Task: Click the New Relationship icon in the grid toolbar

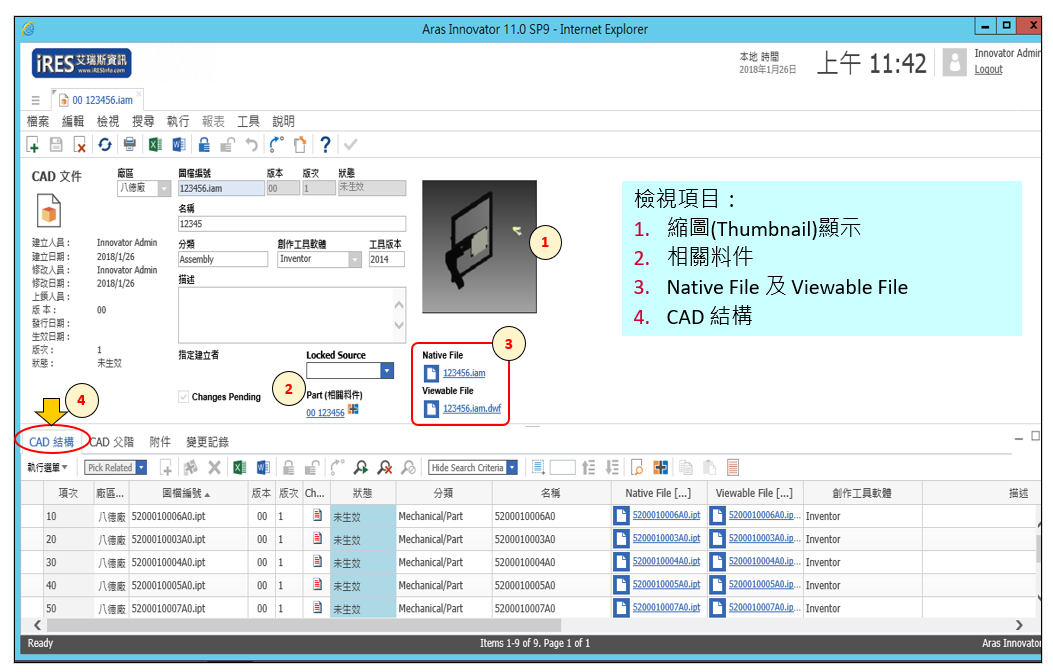Action: tap(166, 467)
